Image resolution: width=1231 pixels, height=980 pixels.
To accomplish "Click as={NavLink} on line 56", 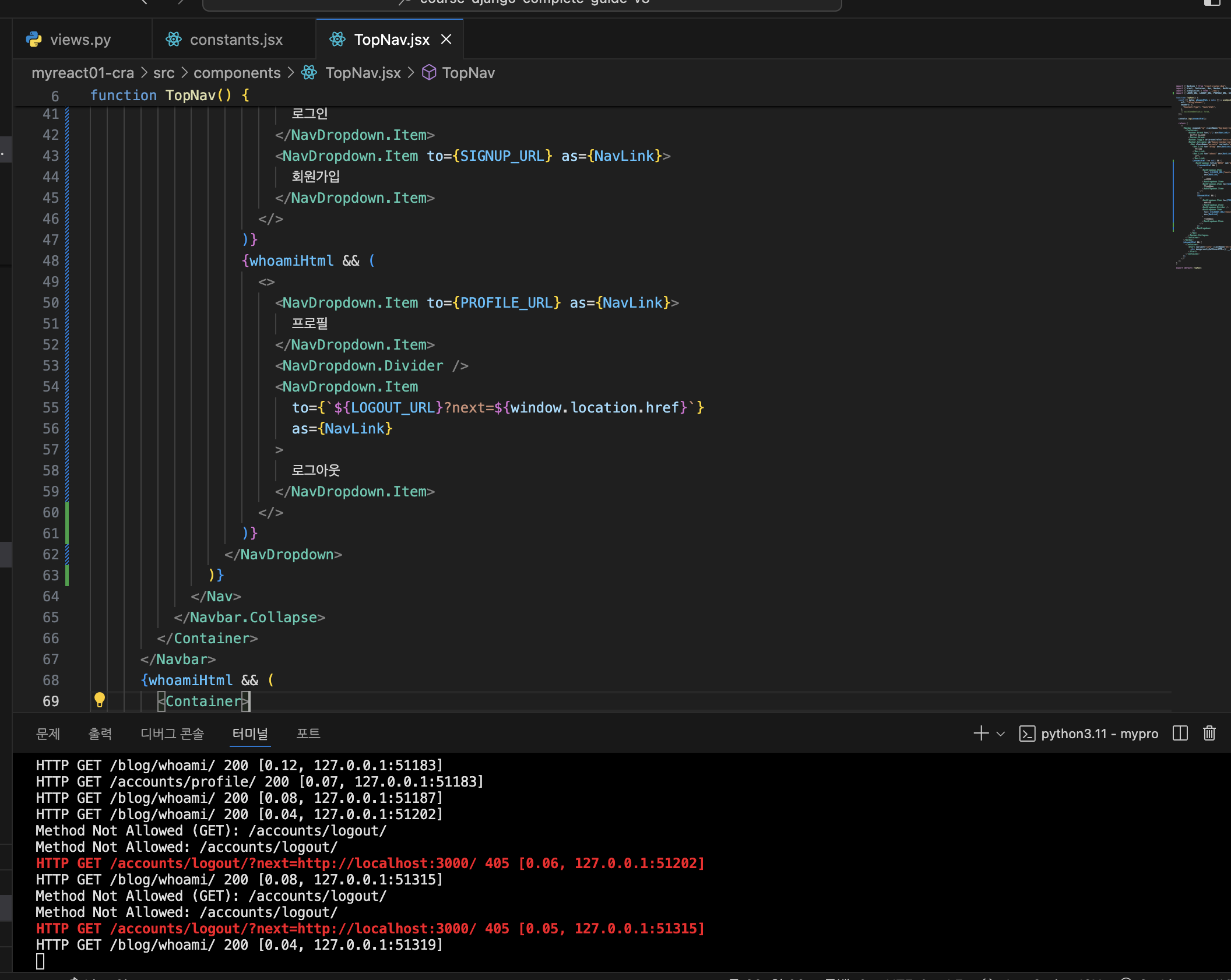I will point(342,429).
